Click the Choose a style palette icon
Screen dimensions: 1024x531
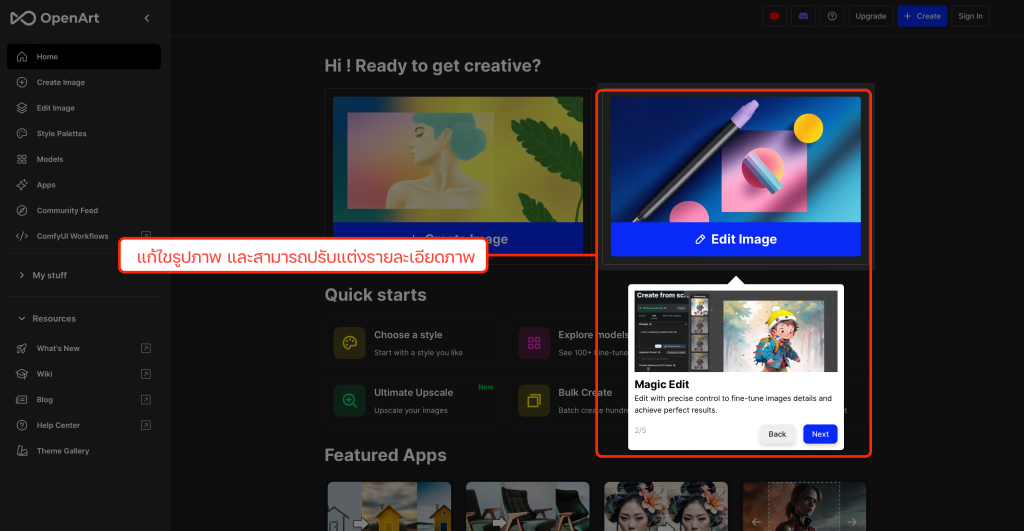click(349, 343)
